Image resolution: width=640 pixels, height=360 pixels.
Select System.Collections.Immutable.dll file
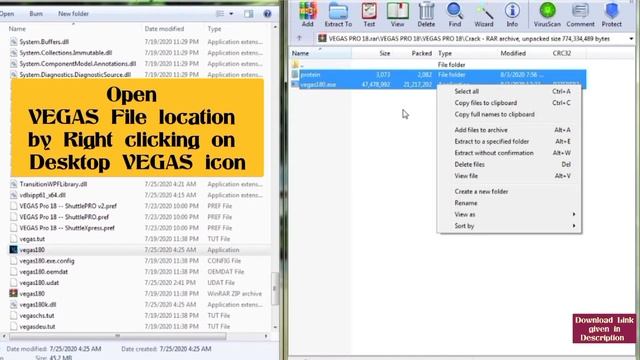coord(66,53)
